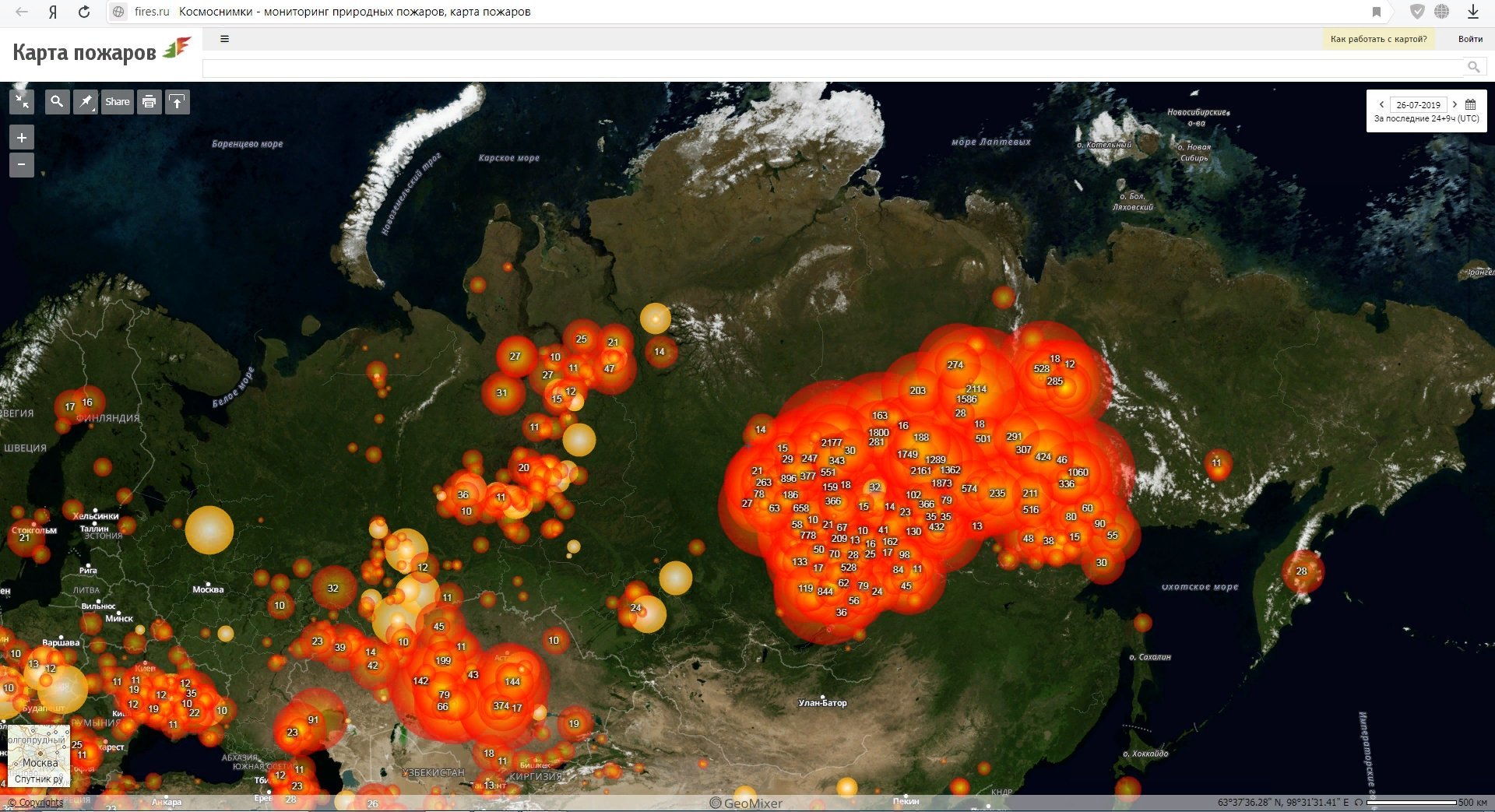This screenshot has height=812, width=1495.
Task: Click the 'Карское море' sea label
Action: pos(508,157)
